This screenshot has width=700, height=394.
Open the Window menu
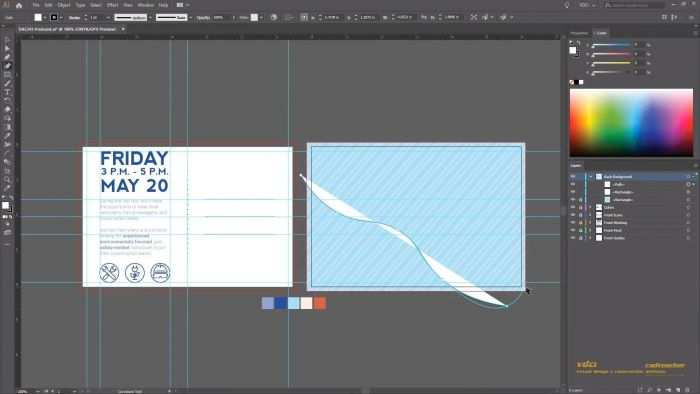tap(145, 5)
